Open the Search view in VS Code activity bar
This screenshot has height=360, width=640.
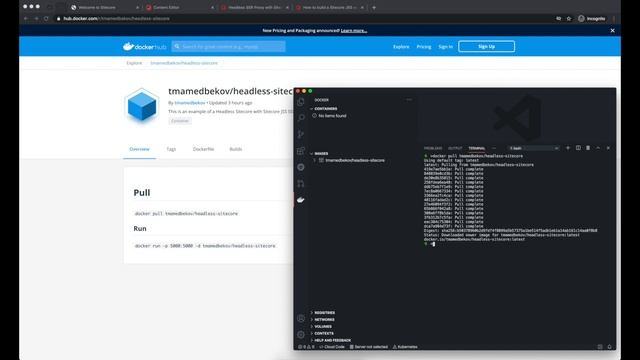point(301,118)
